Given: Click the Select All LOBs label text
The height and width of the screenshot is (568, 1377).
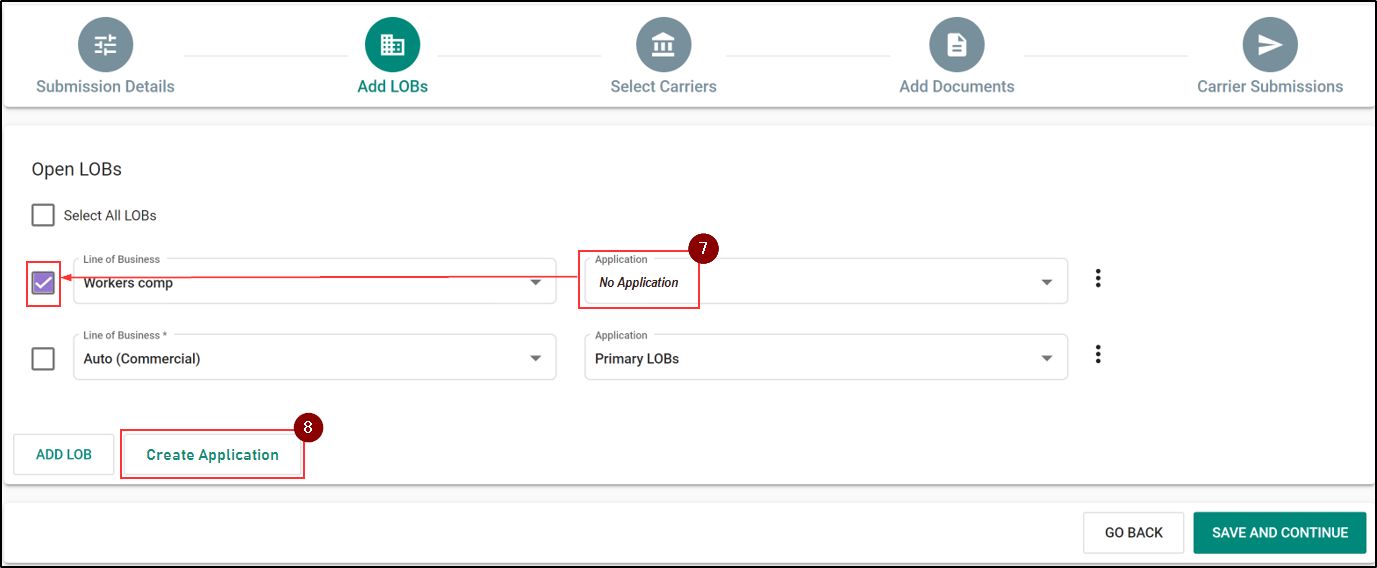Looking at the screenshot, I should (x=110, y=215).
